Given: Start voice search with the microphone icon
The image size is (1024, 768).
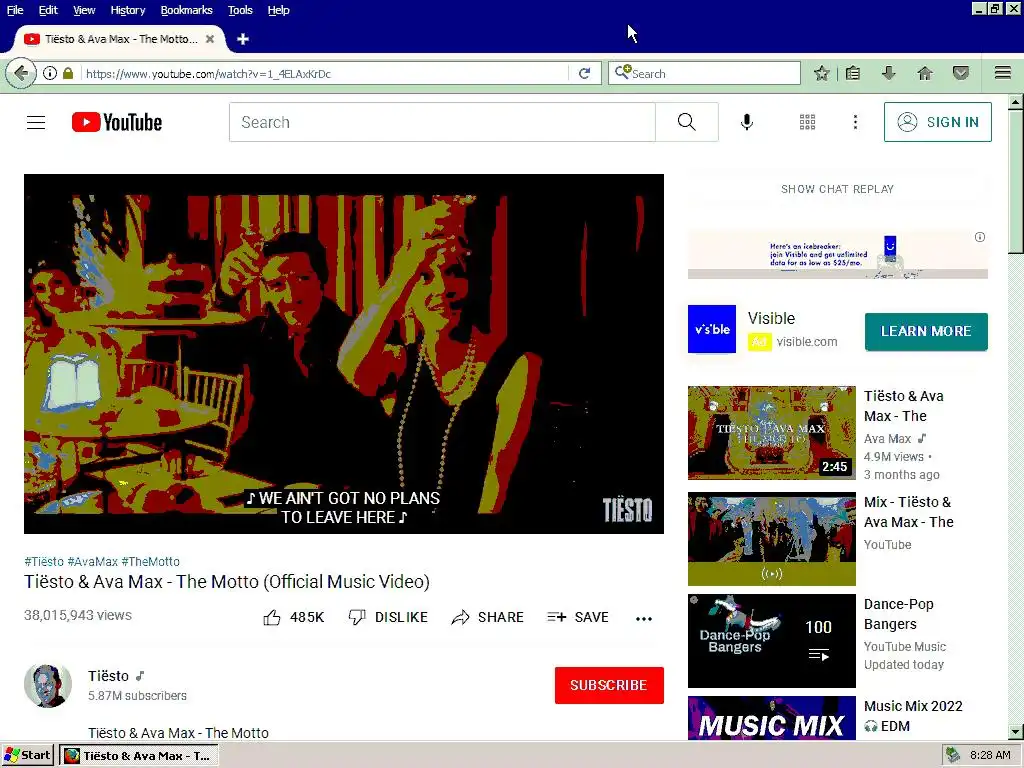Looking at the screenshot, I should click(746, 122).
